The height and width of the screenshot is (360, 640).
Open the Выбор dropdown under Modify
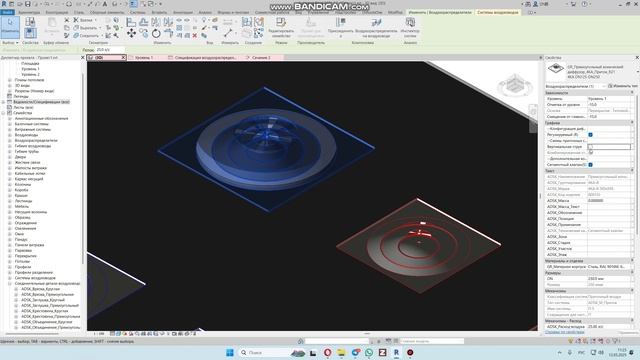tap(11, 42)
